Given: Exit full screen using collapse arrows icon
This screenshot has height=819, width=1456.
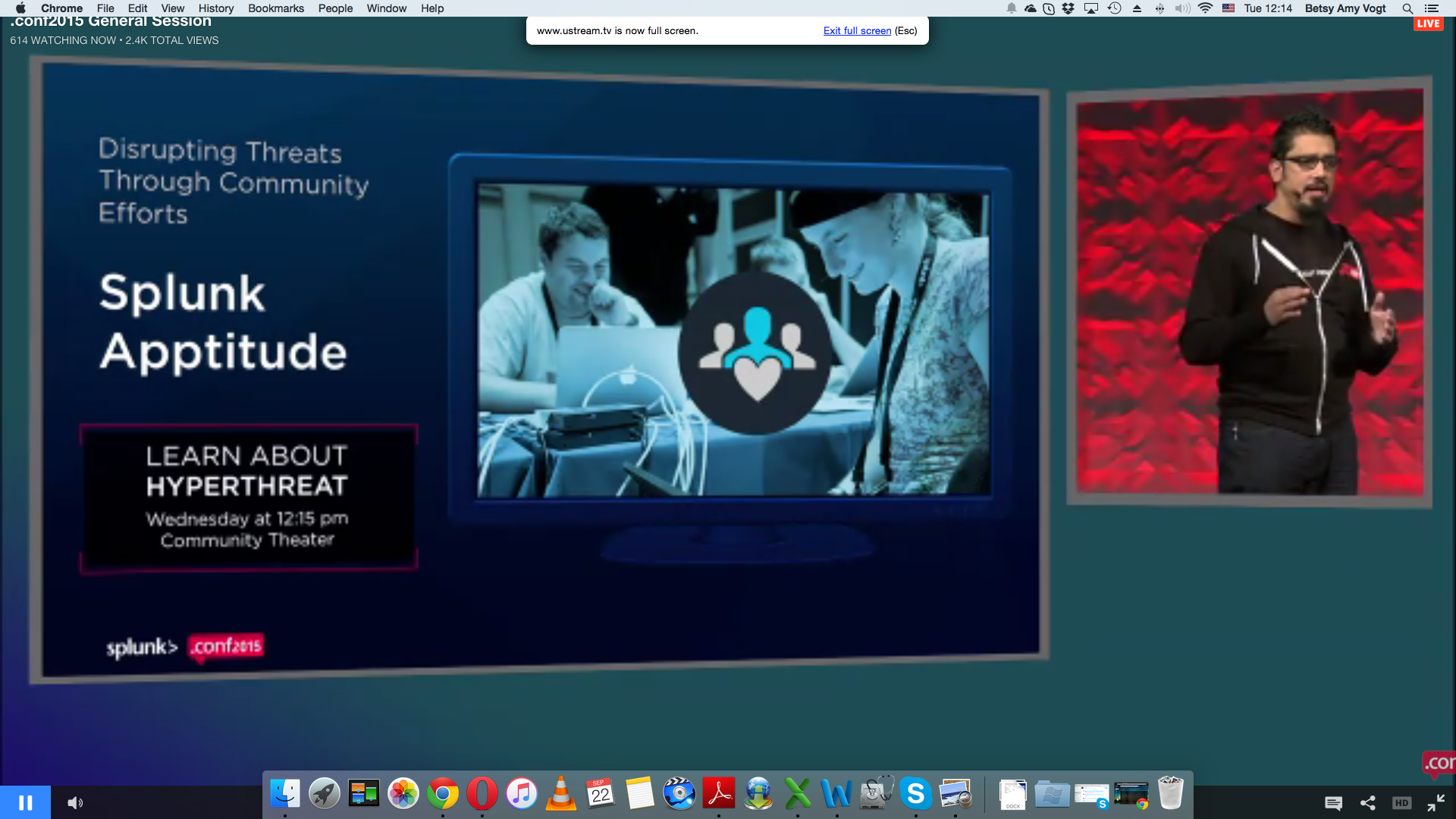Looking at the screenshot, I should (1436, 802).
